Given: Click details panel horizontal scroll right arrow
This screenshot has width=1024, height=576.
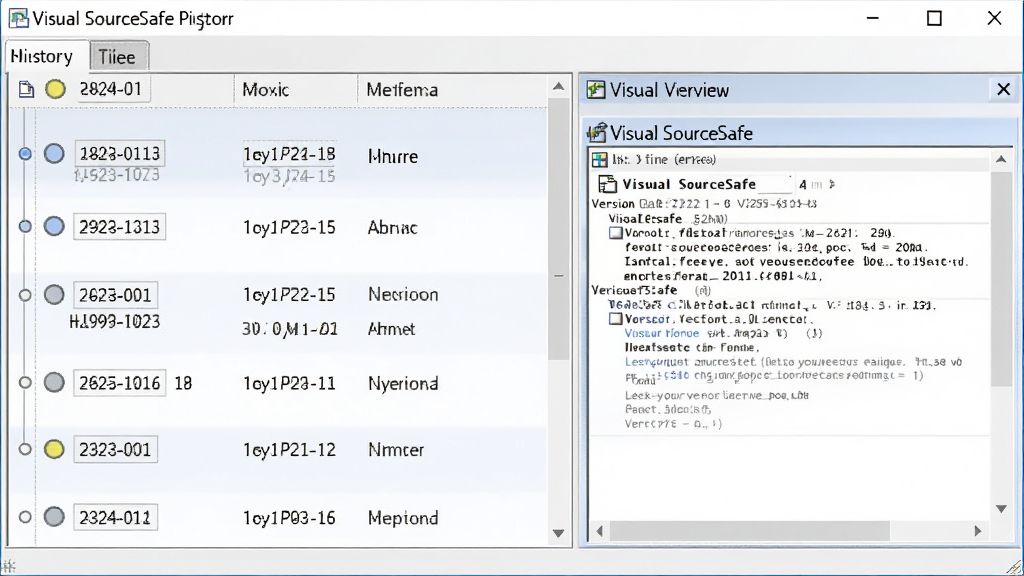Looking at the screenshot, I should point(978,531).
